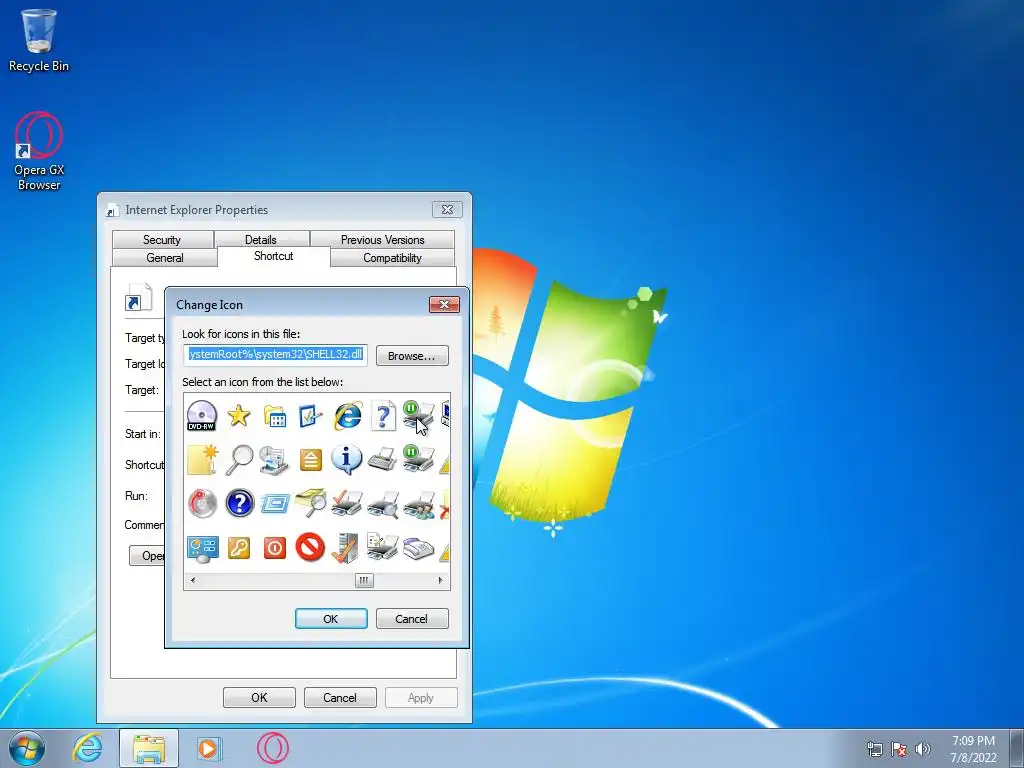
Task: Close the Change Icon dialog
Action: [444, 304]
